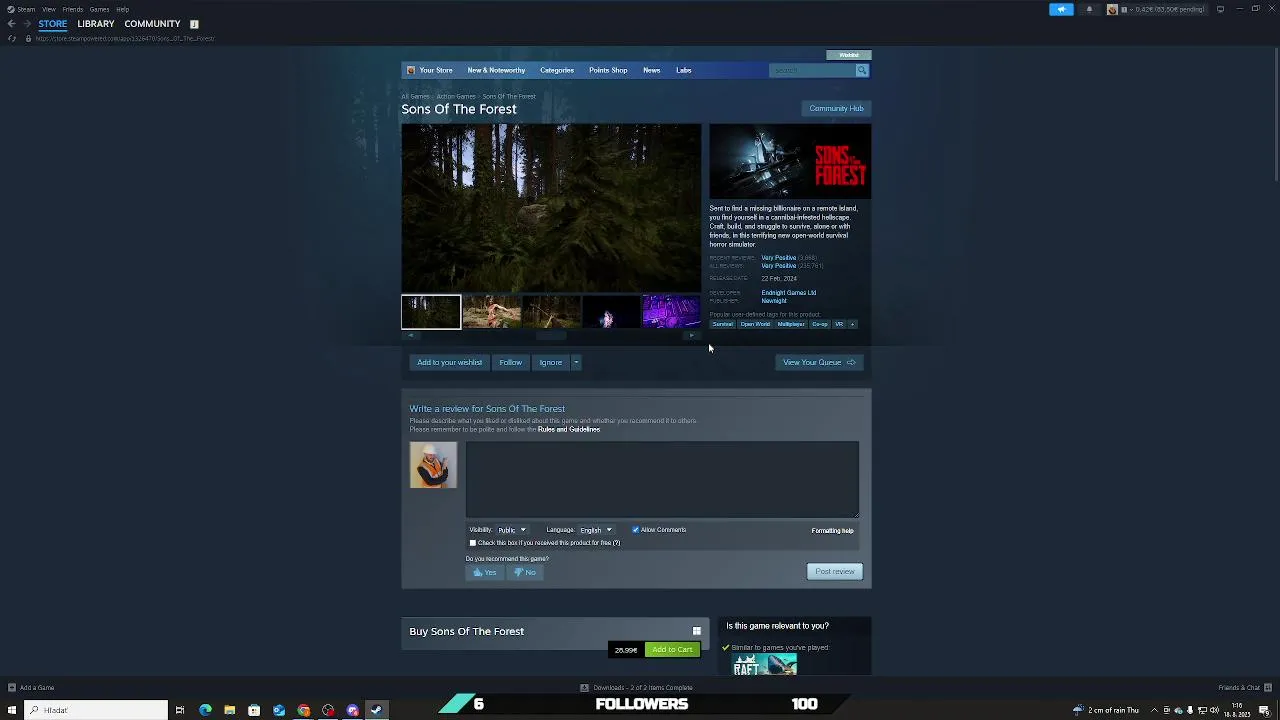
Task: Expand more tags with the plus button
Action: [x=852, y=324]
